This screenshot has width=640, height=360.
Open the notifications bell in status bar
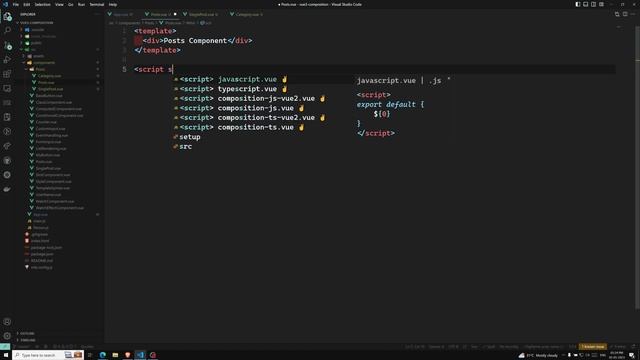point(634,347)
